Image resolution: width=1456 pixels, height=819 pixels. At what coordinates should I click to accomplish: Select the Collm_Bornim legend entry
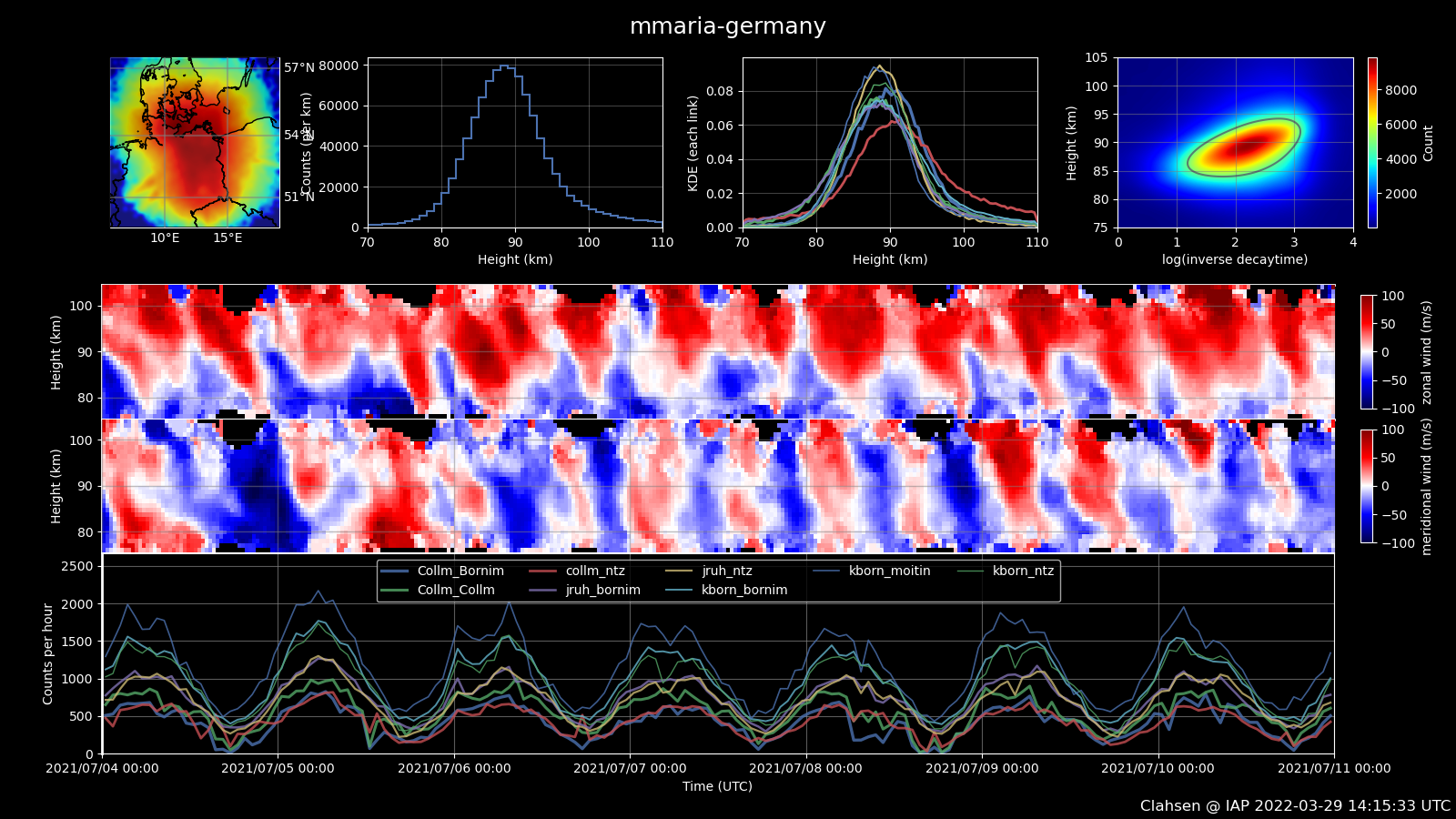coord(442,571)
